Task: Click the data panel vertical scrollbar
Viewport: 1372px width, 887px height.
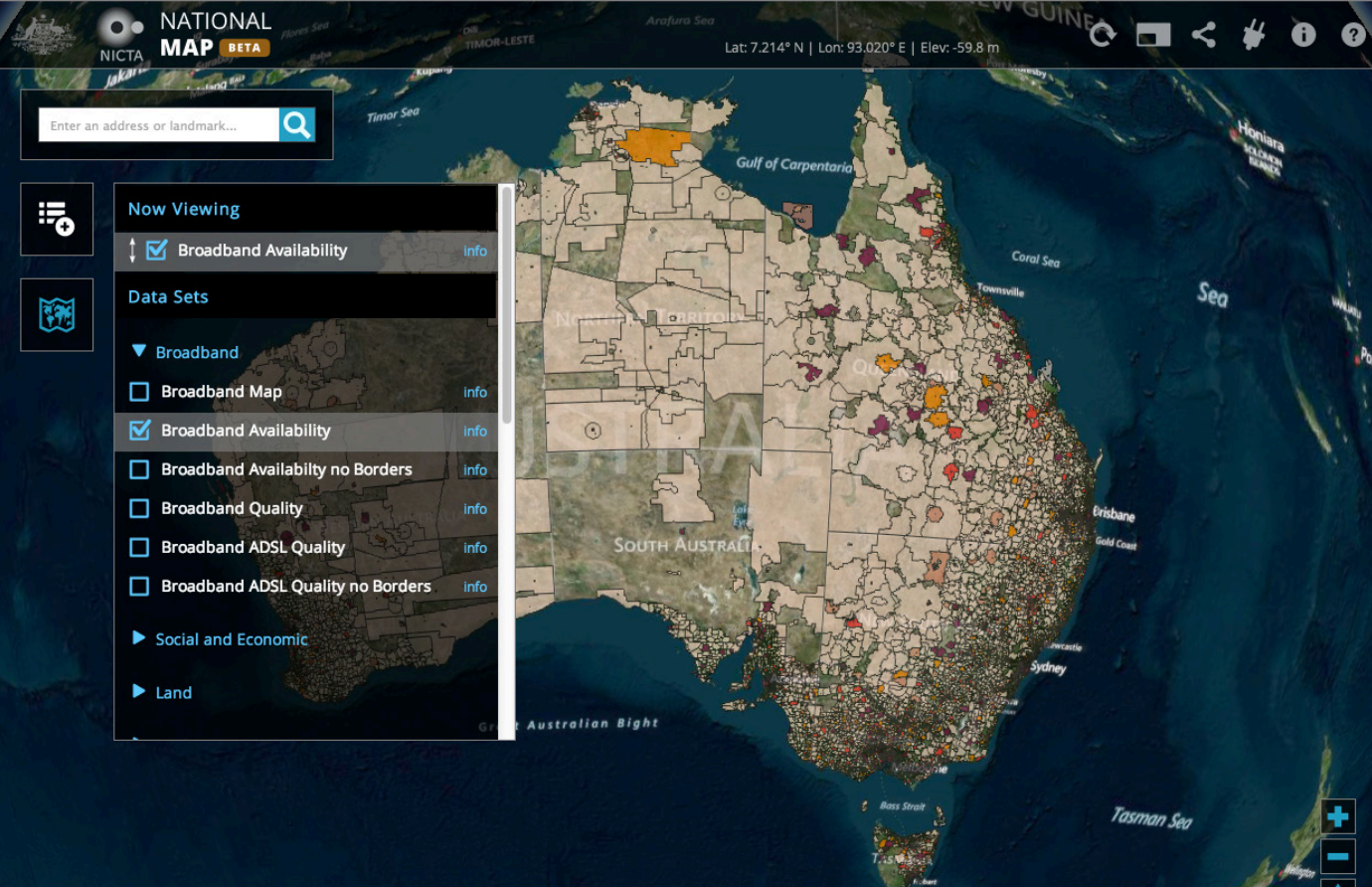Action: pyautogui.click(x=507, y=306)
